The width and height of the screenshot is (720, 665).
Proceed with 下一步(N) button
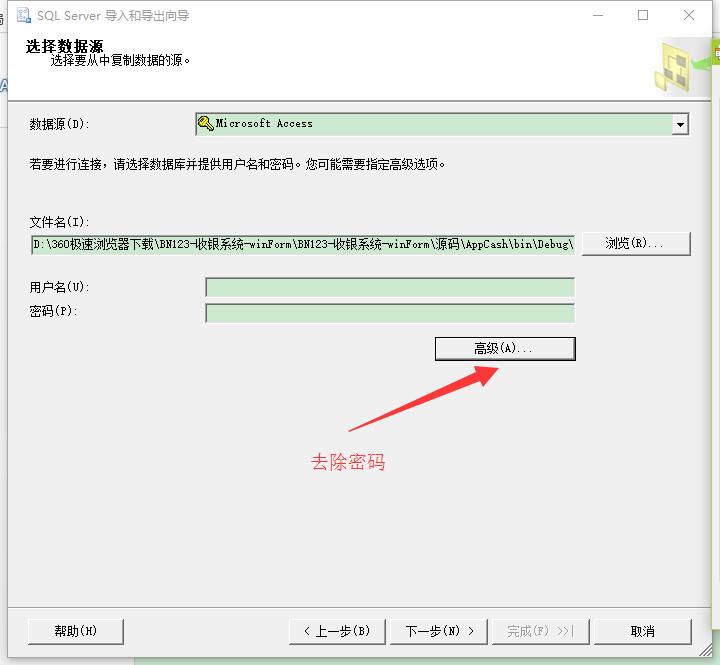pos(439,631)
